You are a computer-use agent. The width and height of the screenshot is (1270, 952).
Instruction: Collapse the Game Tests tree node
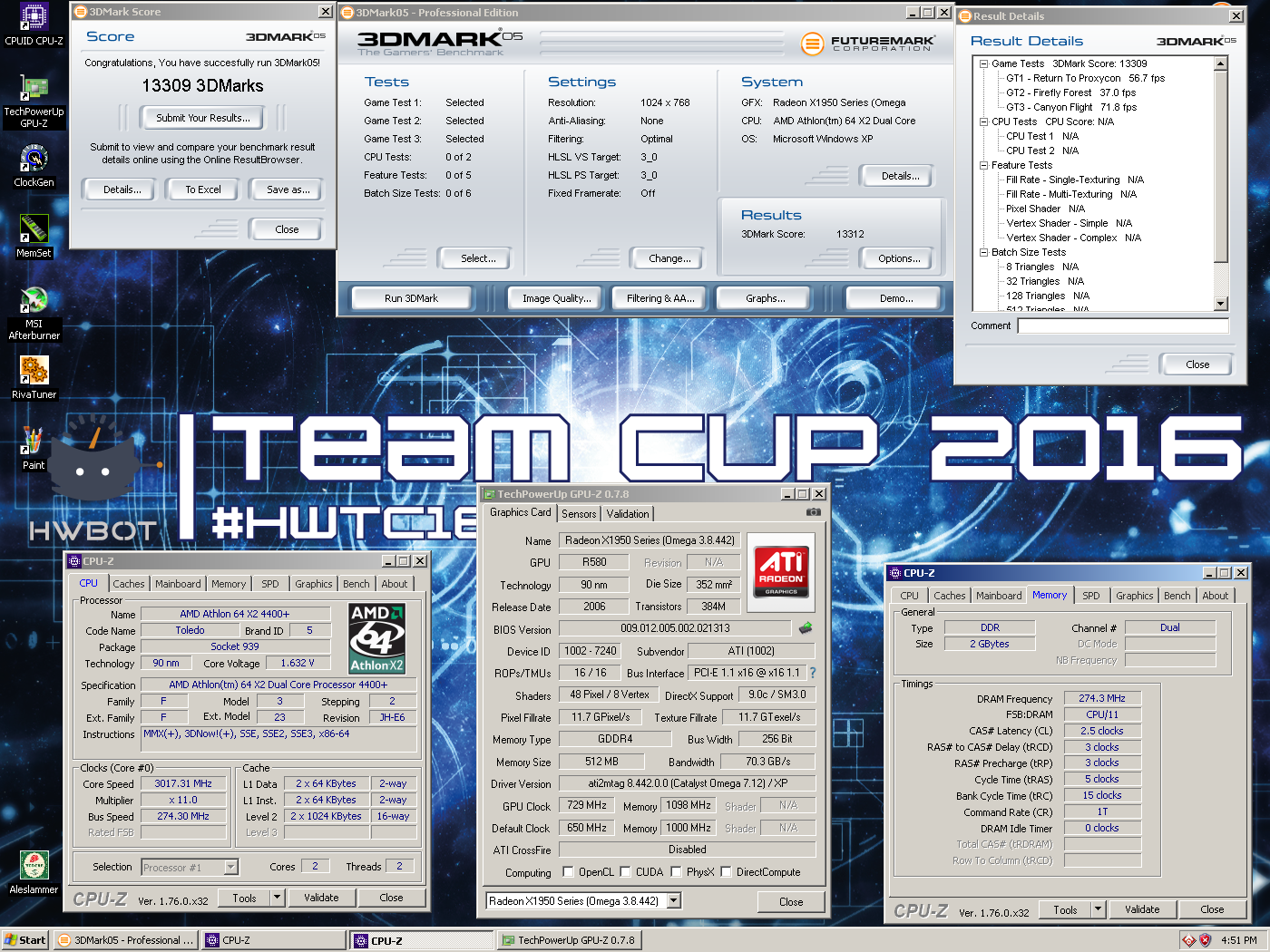tap(983, 63)
